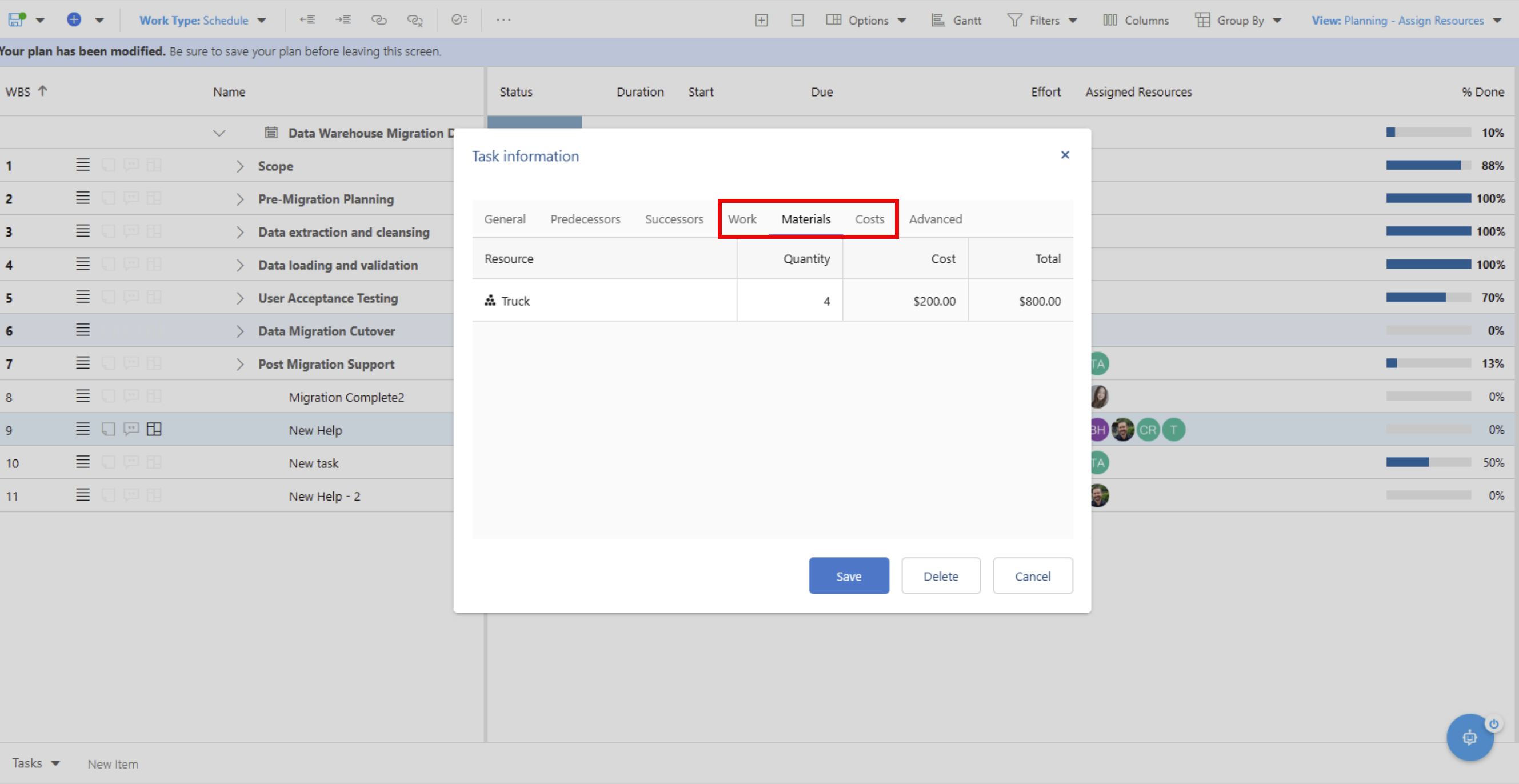1519x784 pixels.
Task: Click the CR avatar on New Help row
Action: tap(1148, 430)
